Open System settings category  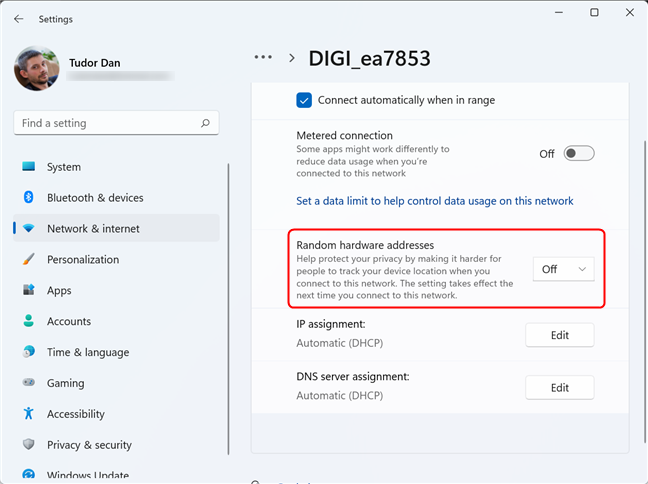(117, 167)
